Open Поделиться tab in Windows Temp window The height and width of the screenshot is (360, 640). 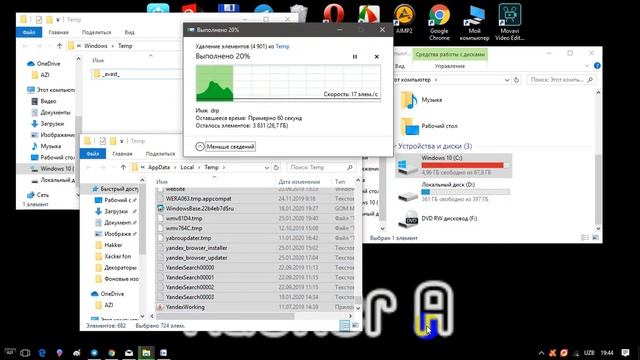tap(96, 32)
